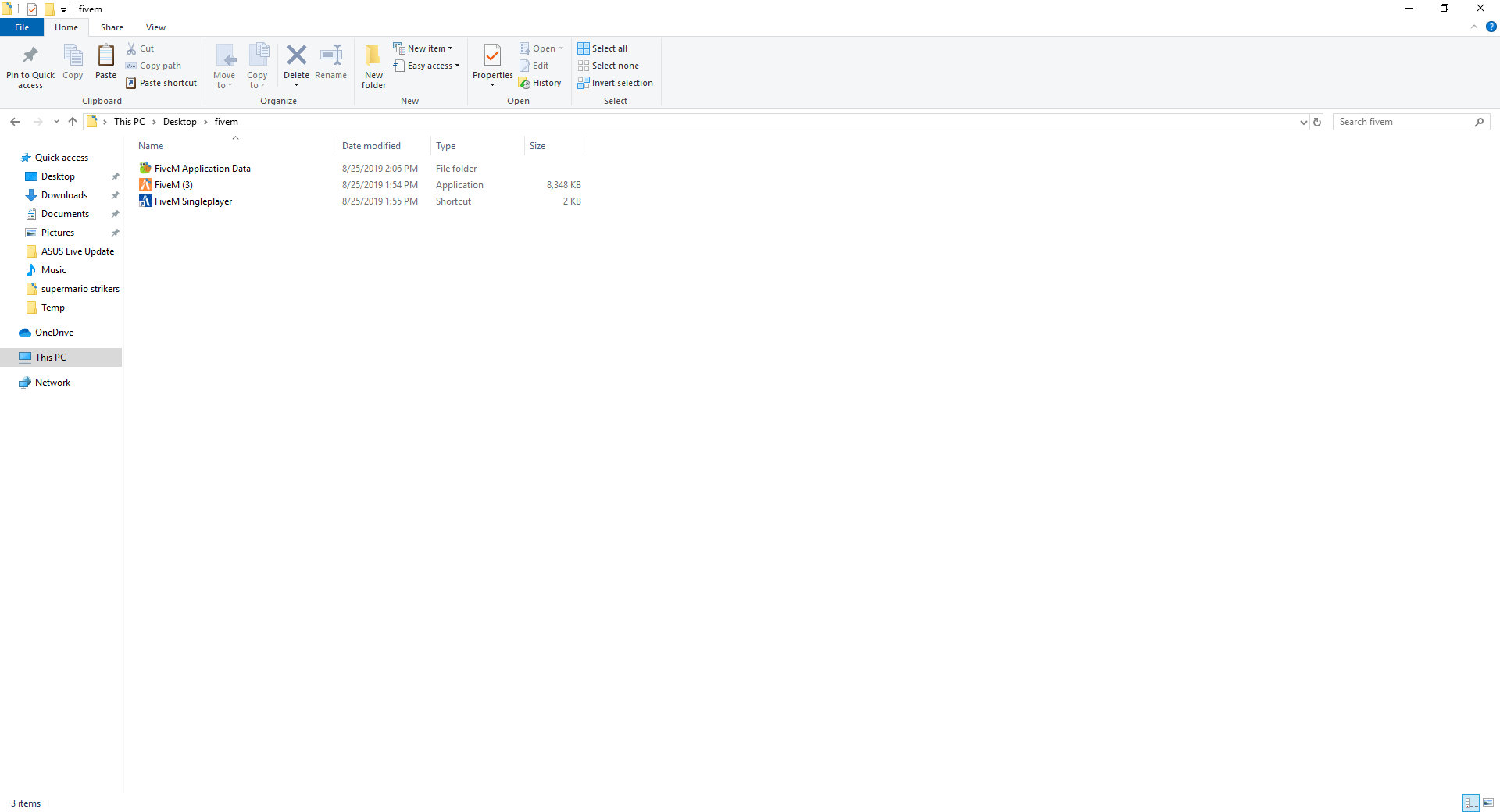Image resolution: width=1500 pixels, height=812 pixels.
Task: Click Select all in ribbon
Action: [602, 48]
